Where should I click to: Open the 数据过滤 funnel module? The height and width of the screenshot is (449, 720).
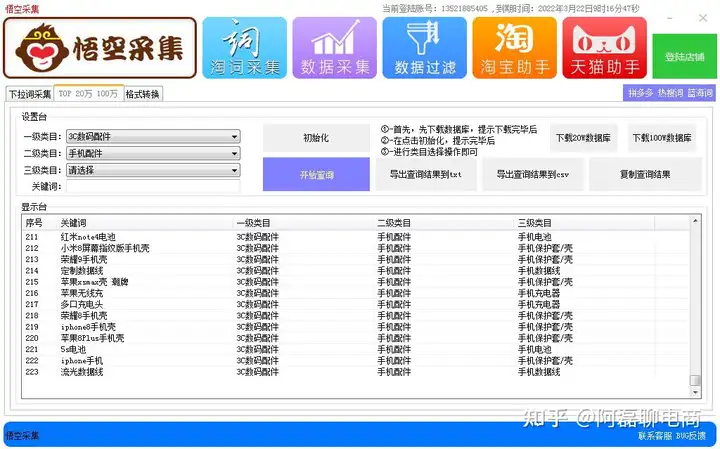[424, 48]
